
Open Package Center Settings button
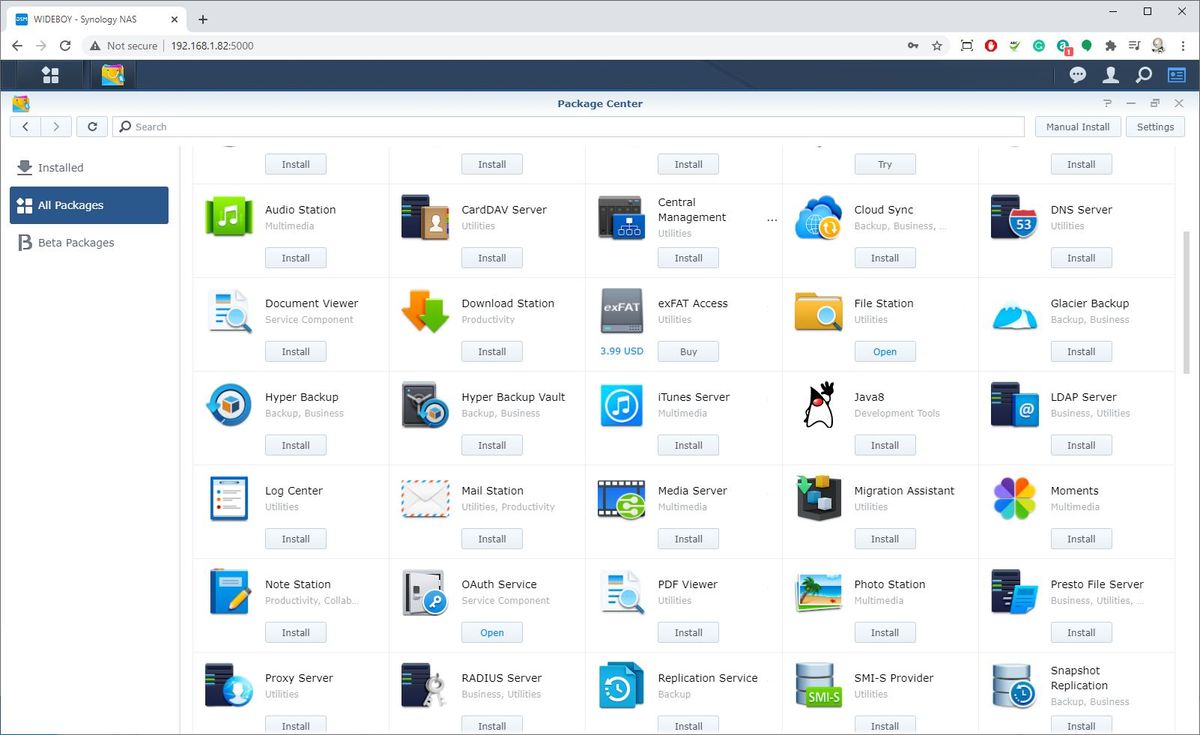tap(1155, 127)
